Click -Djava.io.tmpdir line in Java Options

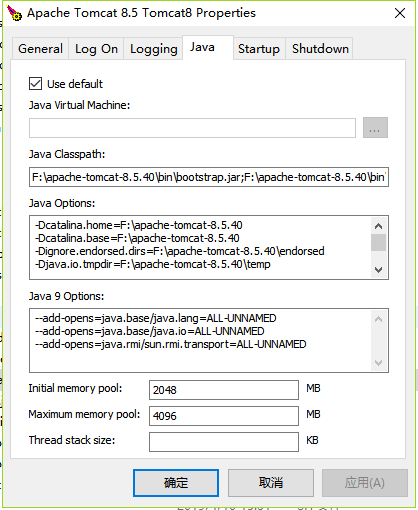[x=153, y=264]
